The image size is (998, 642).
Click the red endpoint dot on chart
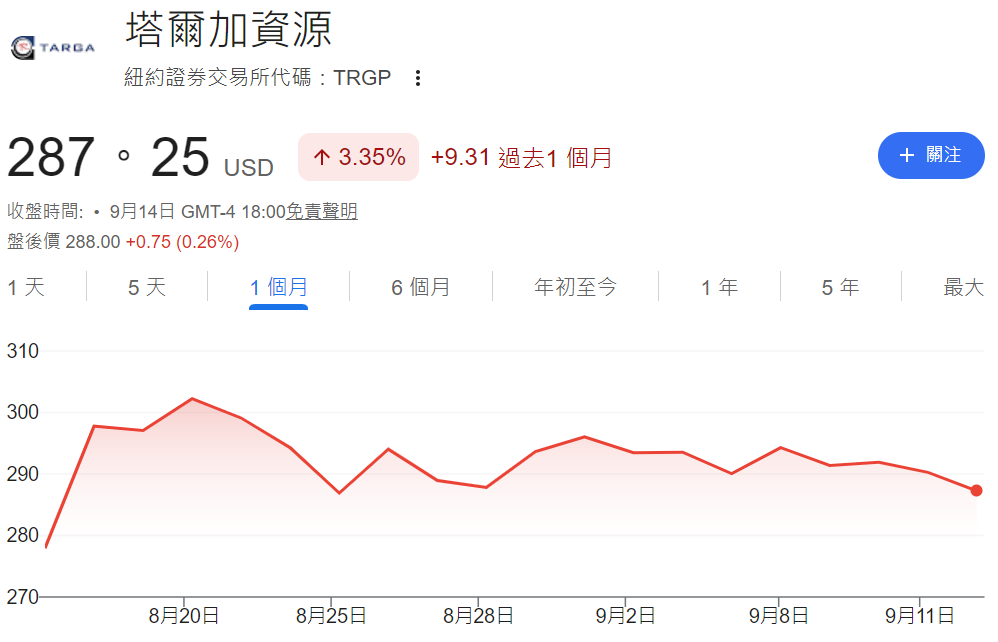(x=976, y=491)
